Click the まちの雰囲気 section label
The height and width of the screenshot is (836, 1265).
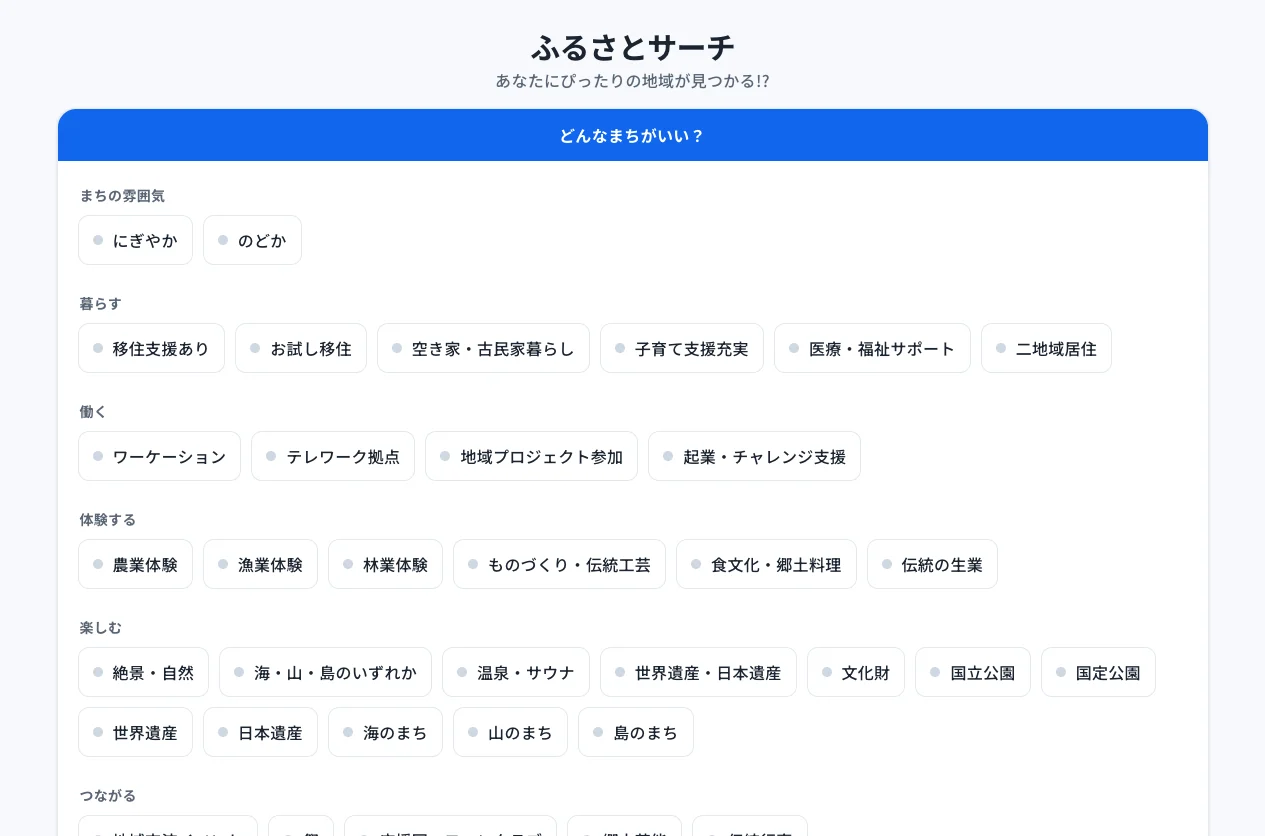tap(122, 195)
